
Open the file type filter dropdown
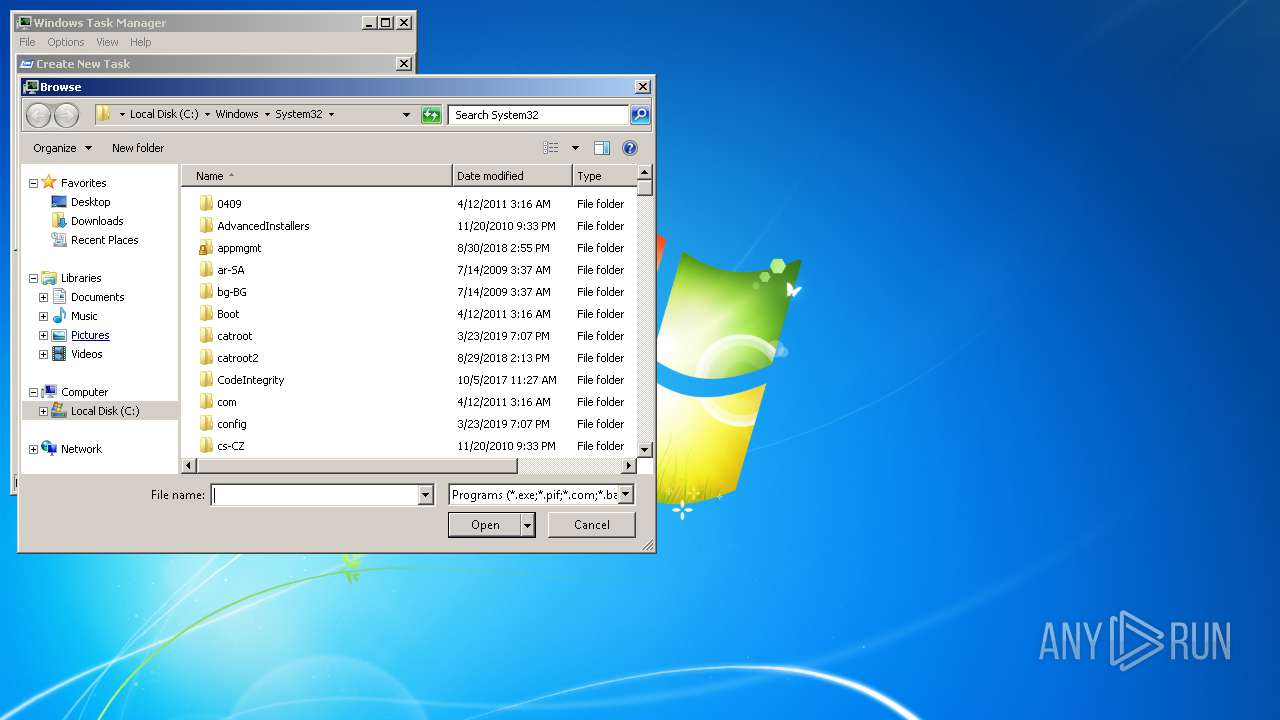point(625,494)
